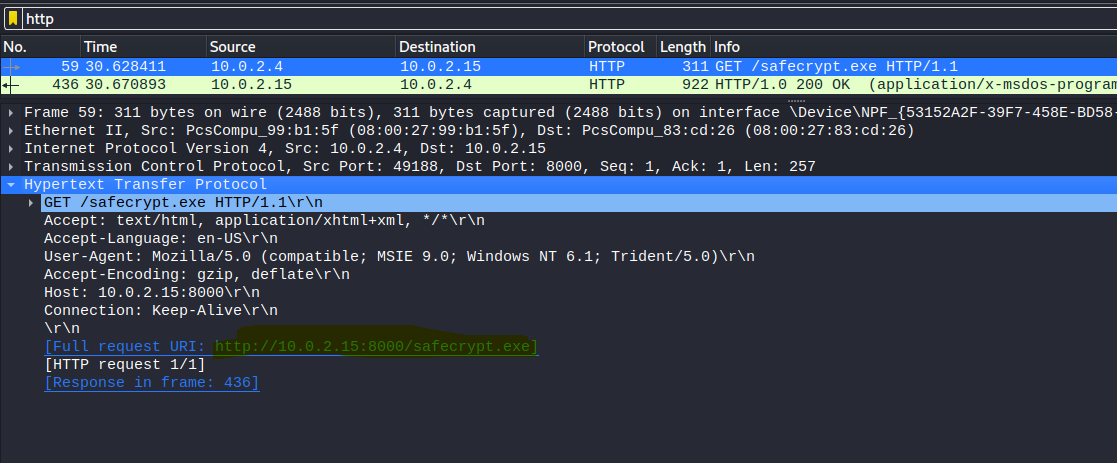Click destination 10.0.2.4 in packet 436
This screenshot has height=463, width=1117.
click(x=436, y=85)
